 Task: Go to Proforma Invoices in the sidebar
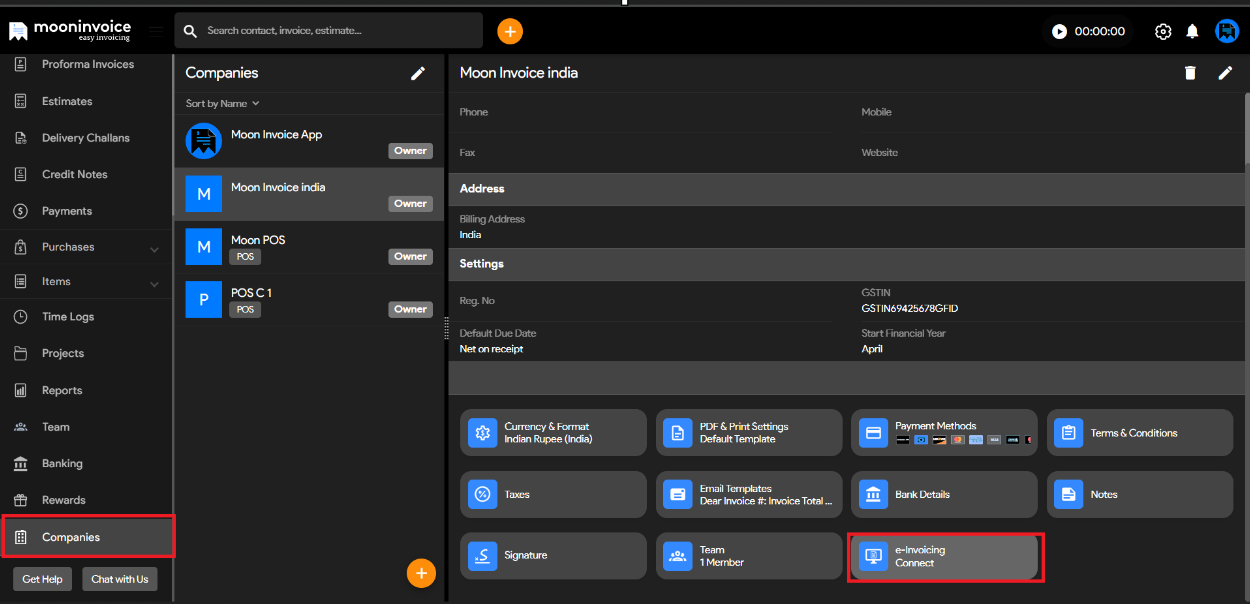click(x=87, y=64)
